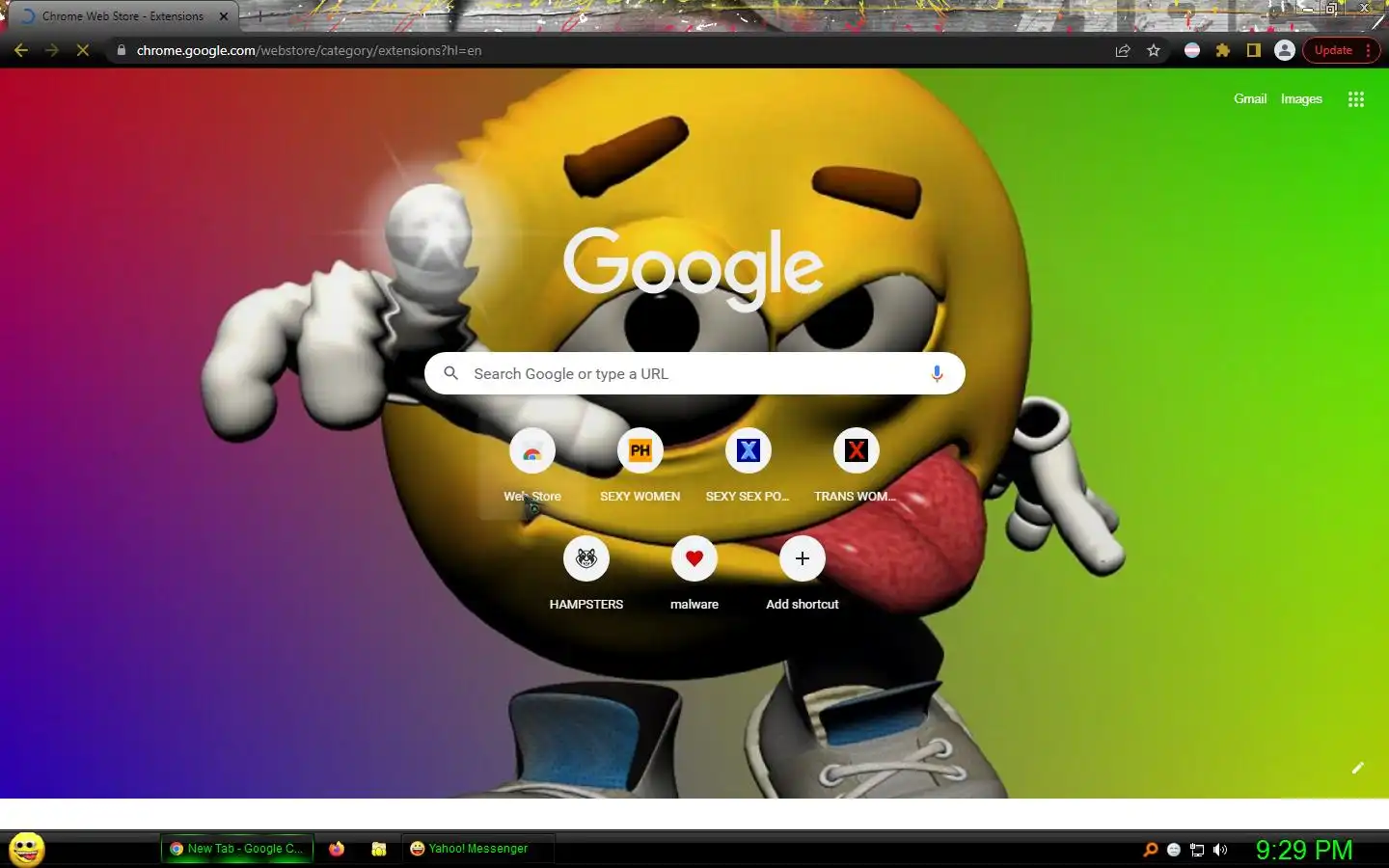Open the Web Store shortcut

click(x=532, y=467)
